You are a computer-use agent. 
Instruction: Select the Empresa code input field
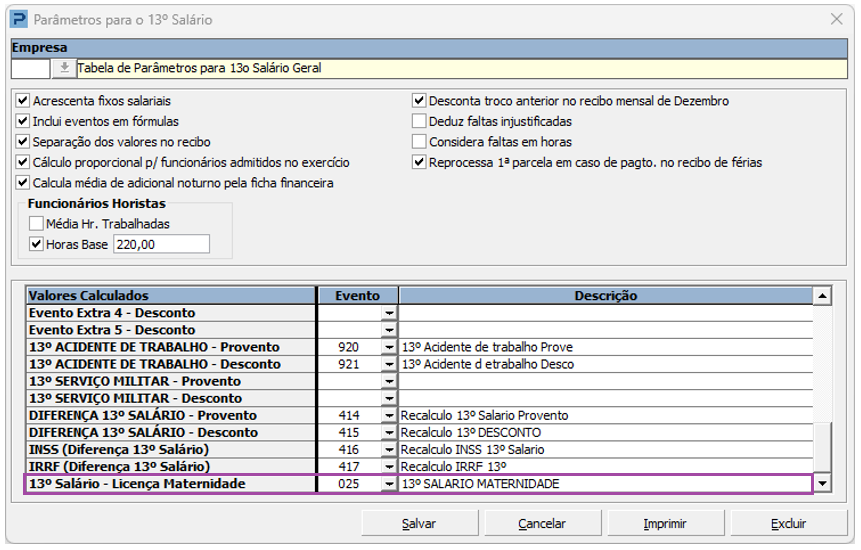pos(31,69)
